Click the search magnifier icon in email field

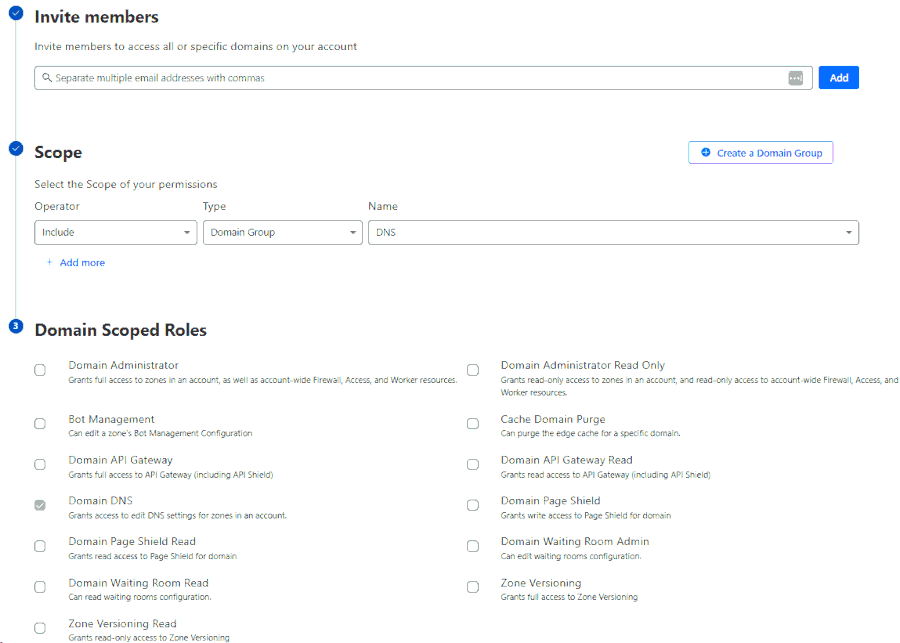(x=47, y=78)
